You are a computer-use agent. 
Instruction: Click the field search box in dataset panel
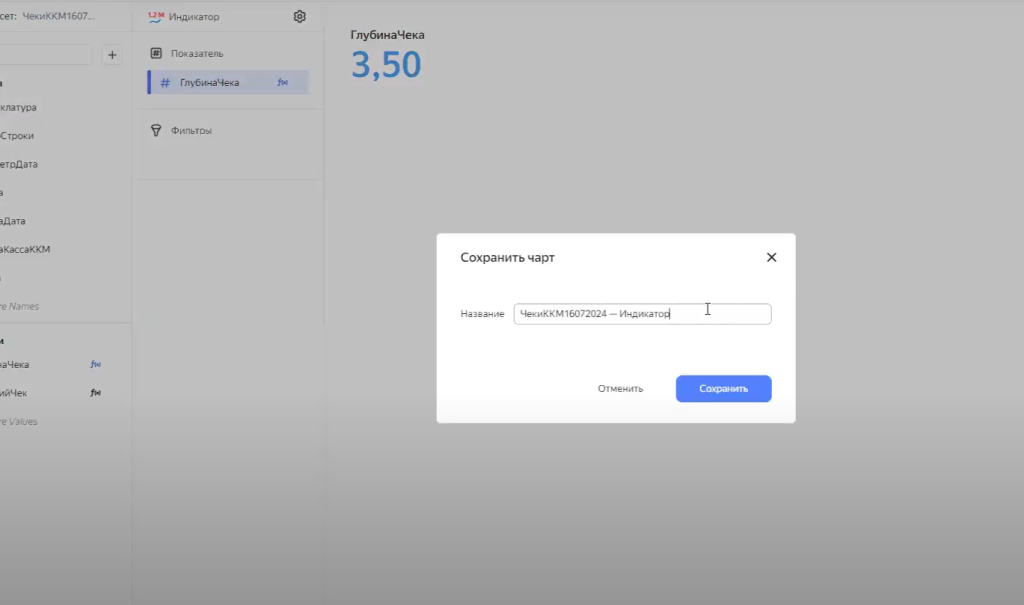[45, 55]
